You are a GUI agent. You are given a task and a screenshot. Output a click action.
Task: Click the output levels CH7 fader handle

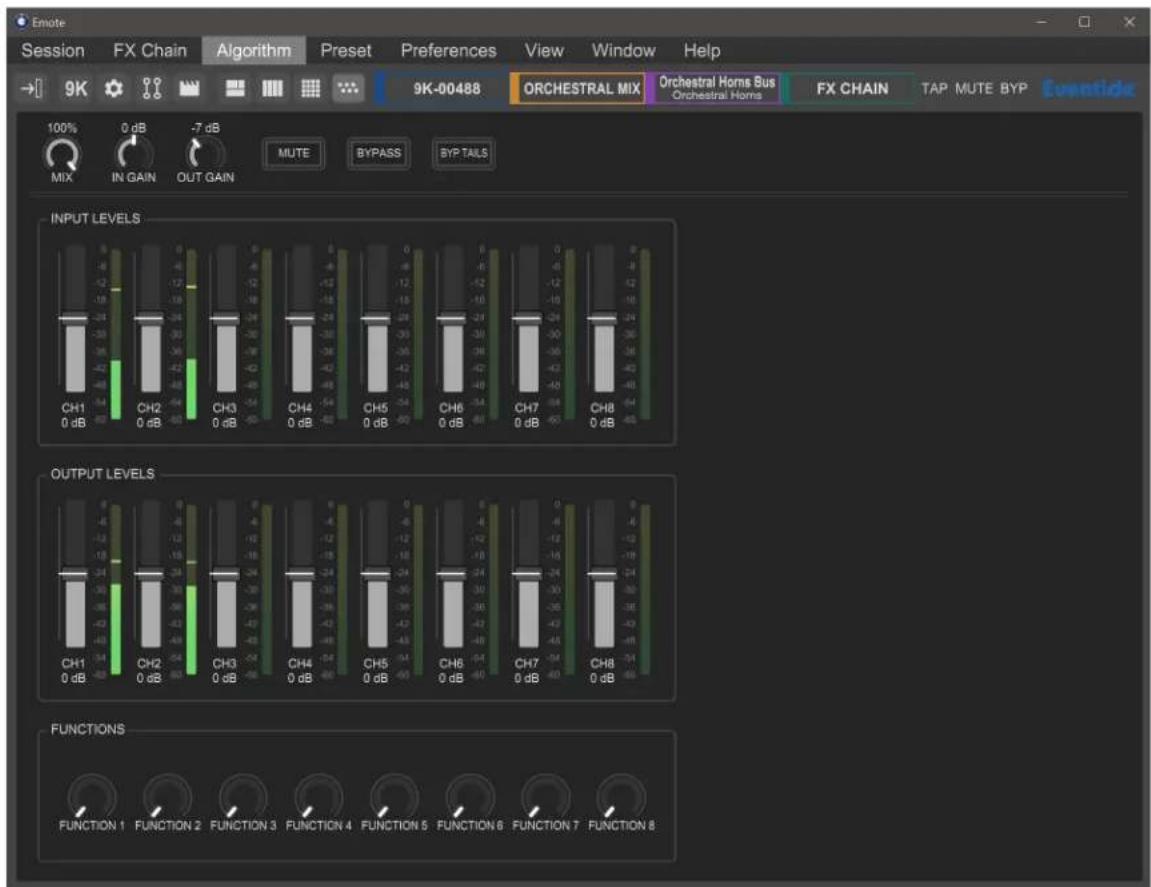(527, 574)
